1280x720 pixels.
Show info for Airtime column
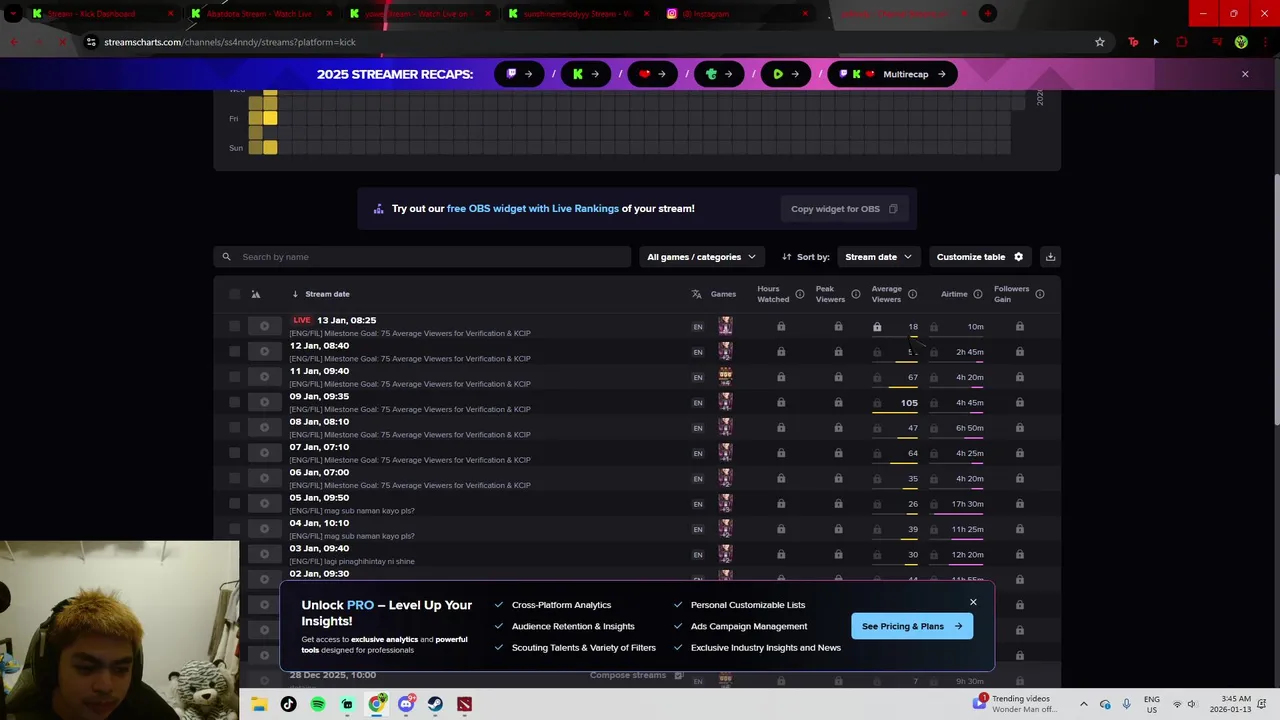click(x=978, y=294)
